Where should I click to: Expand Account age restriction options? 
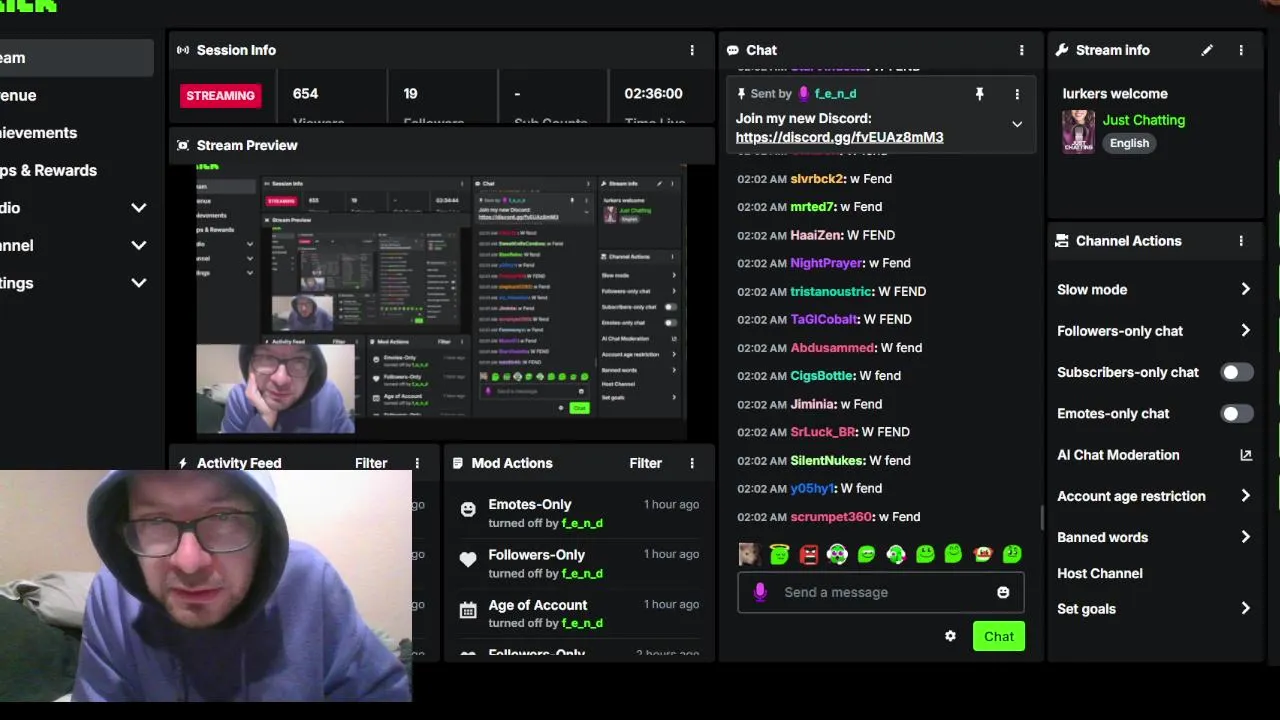point(1245,496)
